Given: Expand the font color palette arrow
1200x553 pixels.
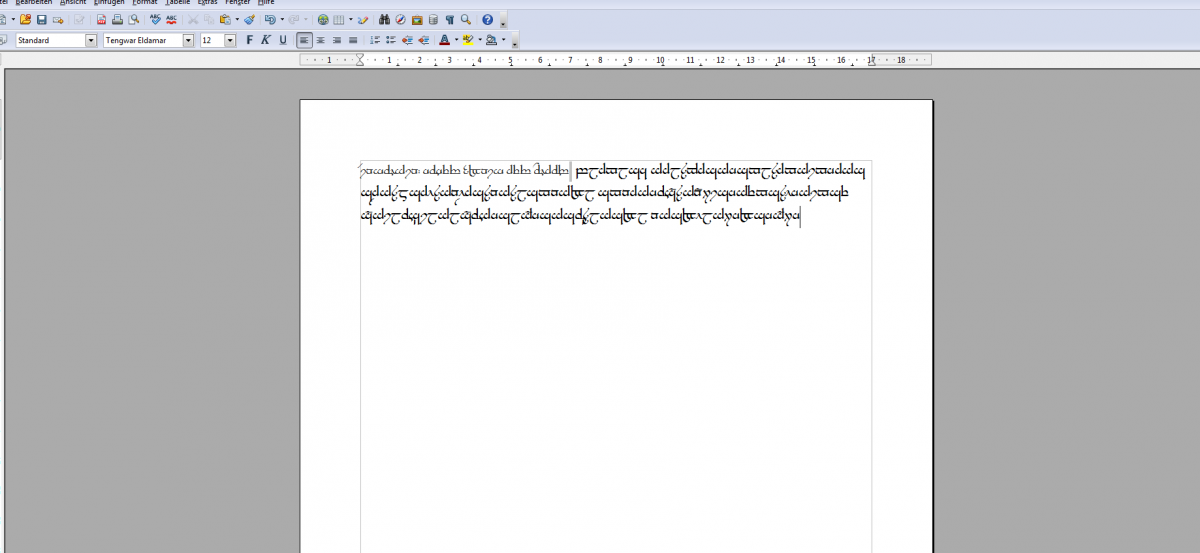Looking at the screenshot, I should point(456,40).
